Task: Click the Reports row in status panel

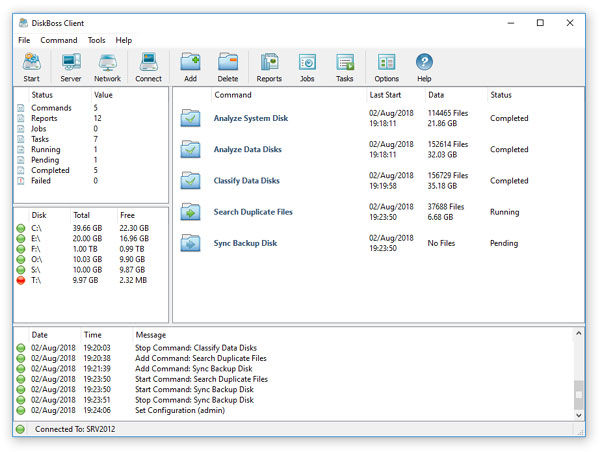Action: [91, 118]
